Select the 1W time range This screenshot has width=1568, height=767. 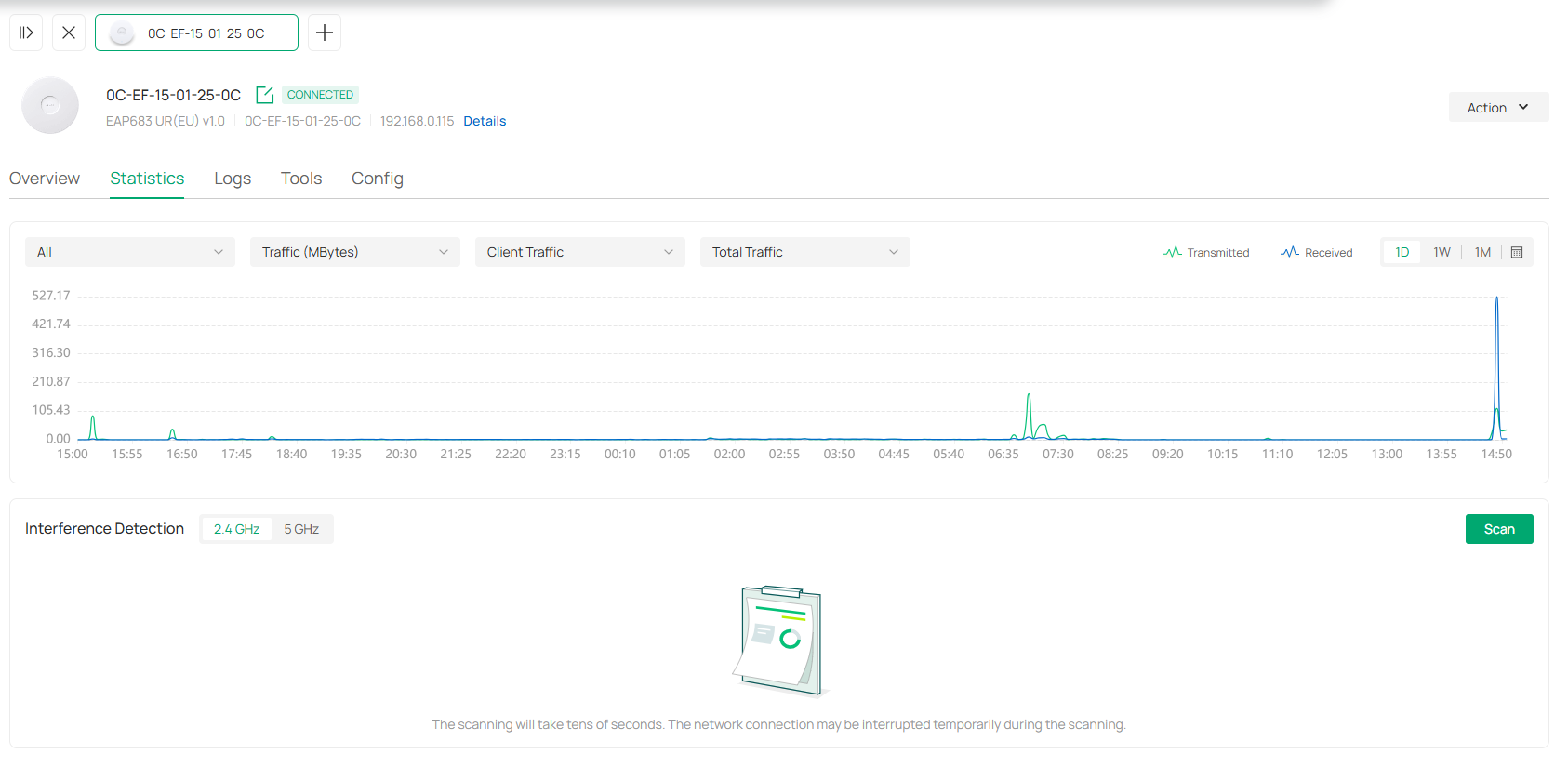[x=1442, y=252]
